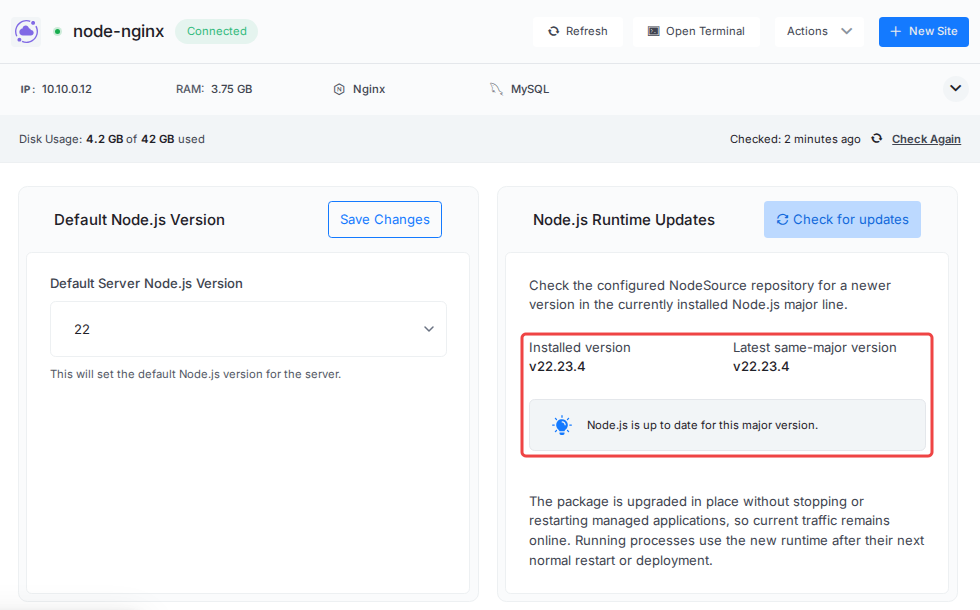Click the Node.js is up to date message
This screenshot has width=980, height=610.
point(702,426)
